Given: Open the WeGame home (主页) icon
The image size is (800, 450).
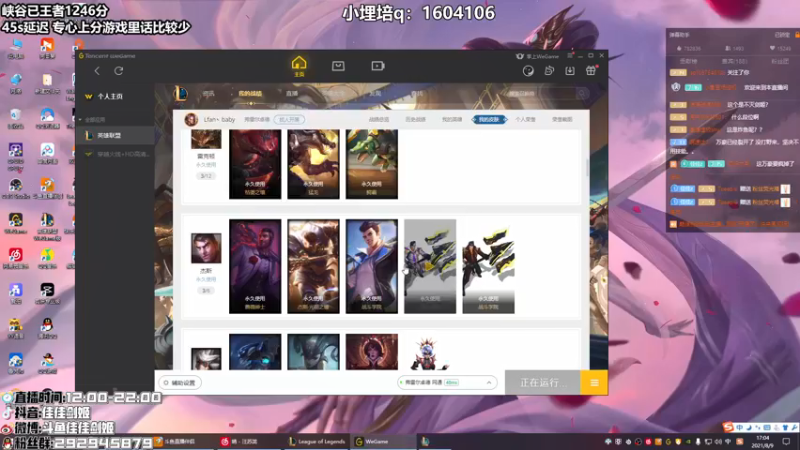Looking at the screenshot, I should click(299, 66).
